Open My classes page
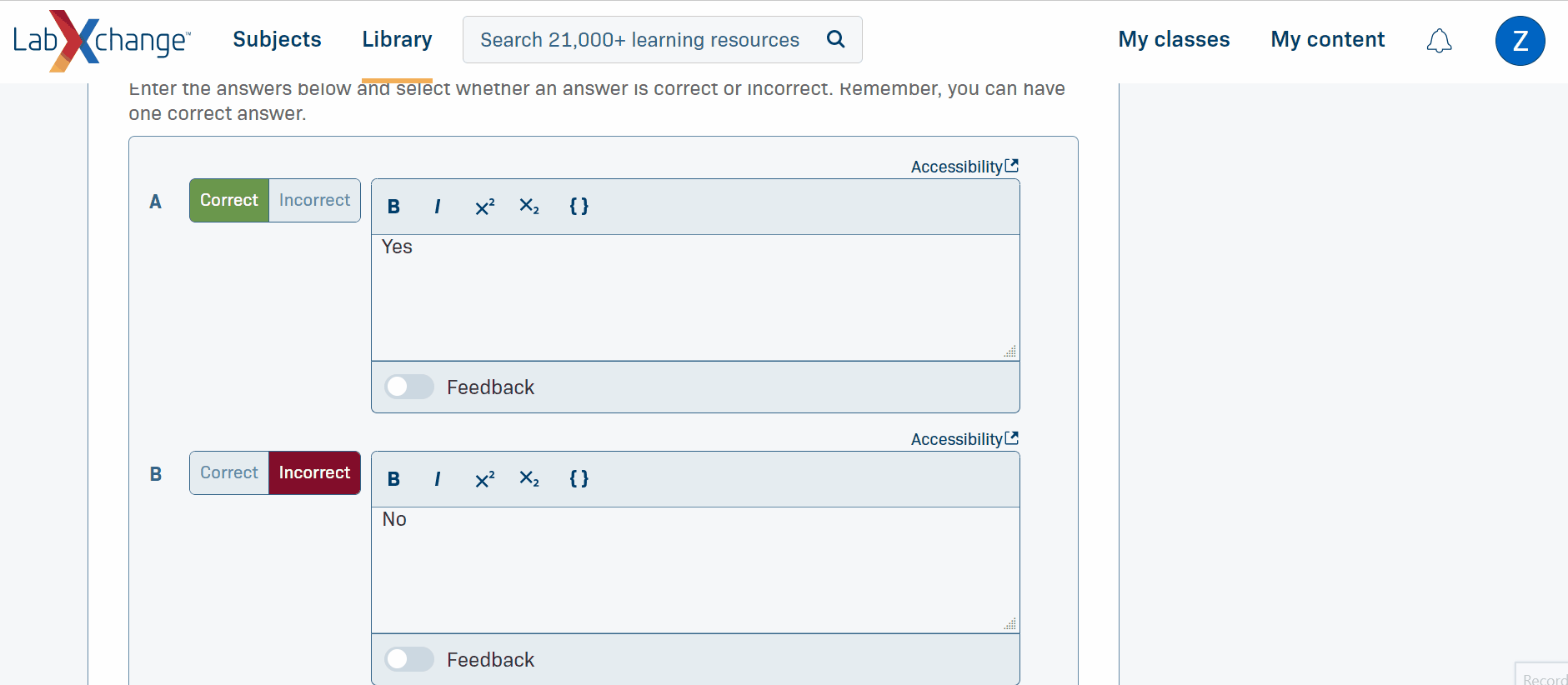This screenshot has width=1568, height=685. pyautogui.click(x=1174, y=39)
